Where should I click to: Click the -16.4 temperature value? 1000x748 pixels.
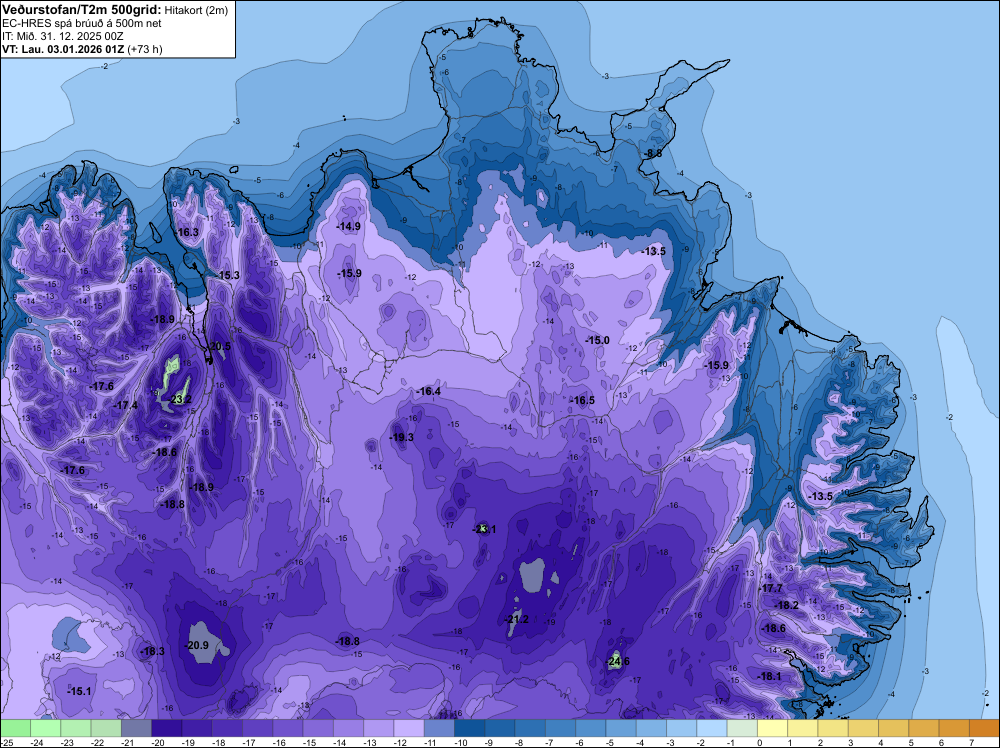[429, 392]
